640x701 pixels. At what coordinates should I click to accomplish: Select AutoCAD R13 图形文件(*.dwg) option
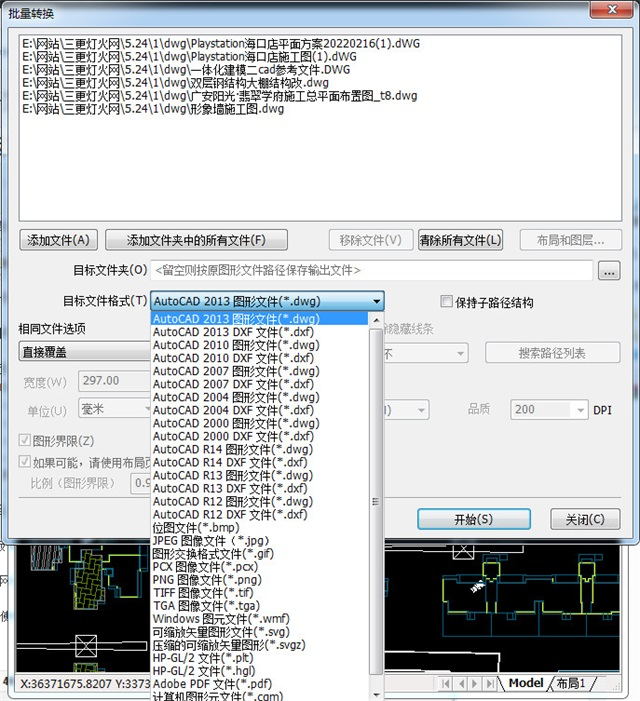point(260,475)
